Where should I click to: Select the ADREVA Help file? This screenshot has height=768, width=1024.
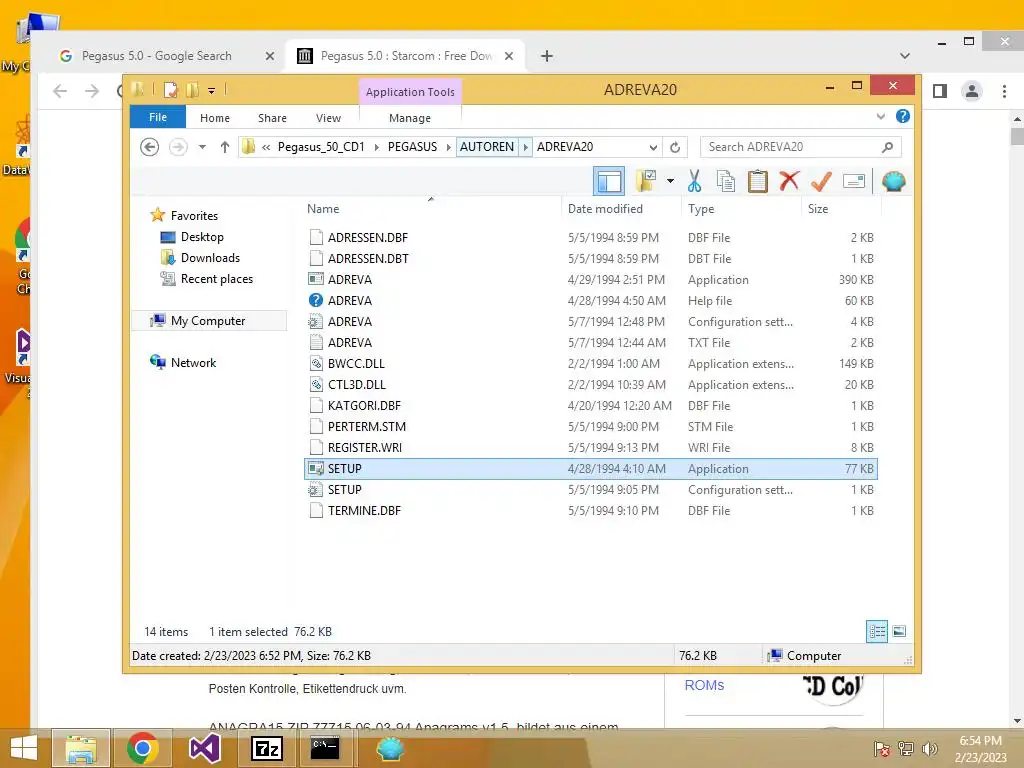(x=591, y=300)
